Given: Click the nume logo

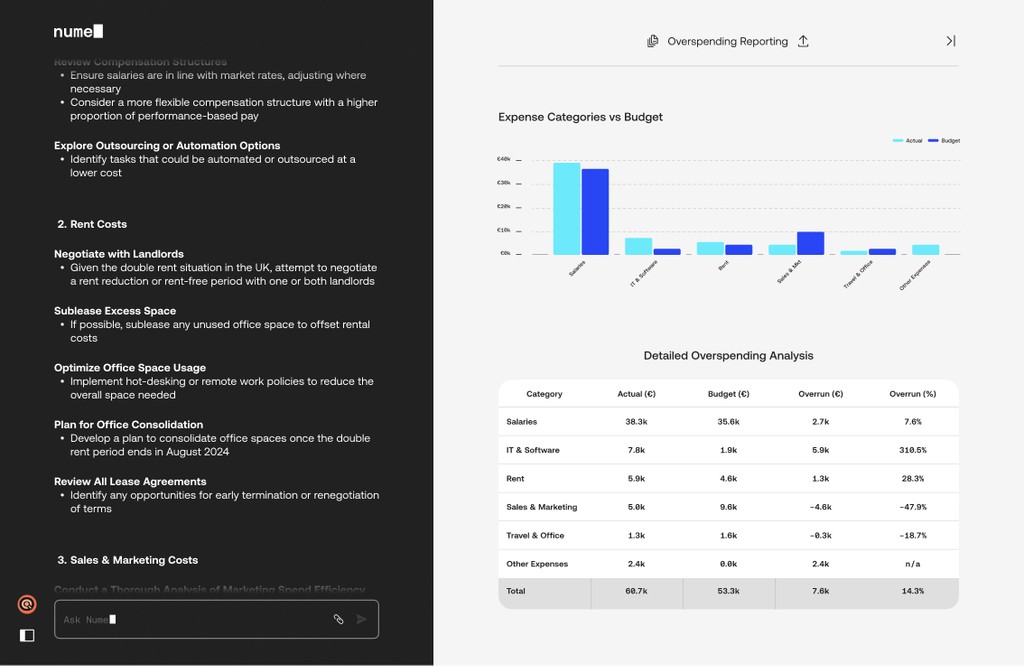Looking at the screenshot, I should [x=78, y=31].
